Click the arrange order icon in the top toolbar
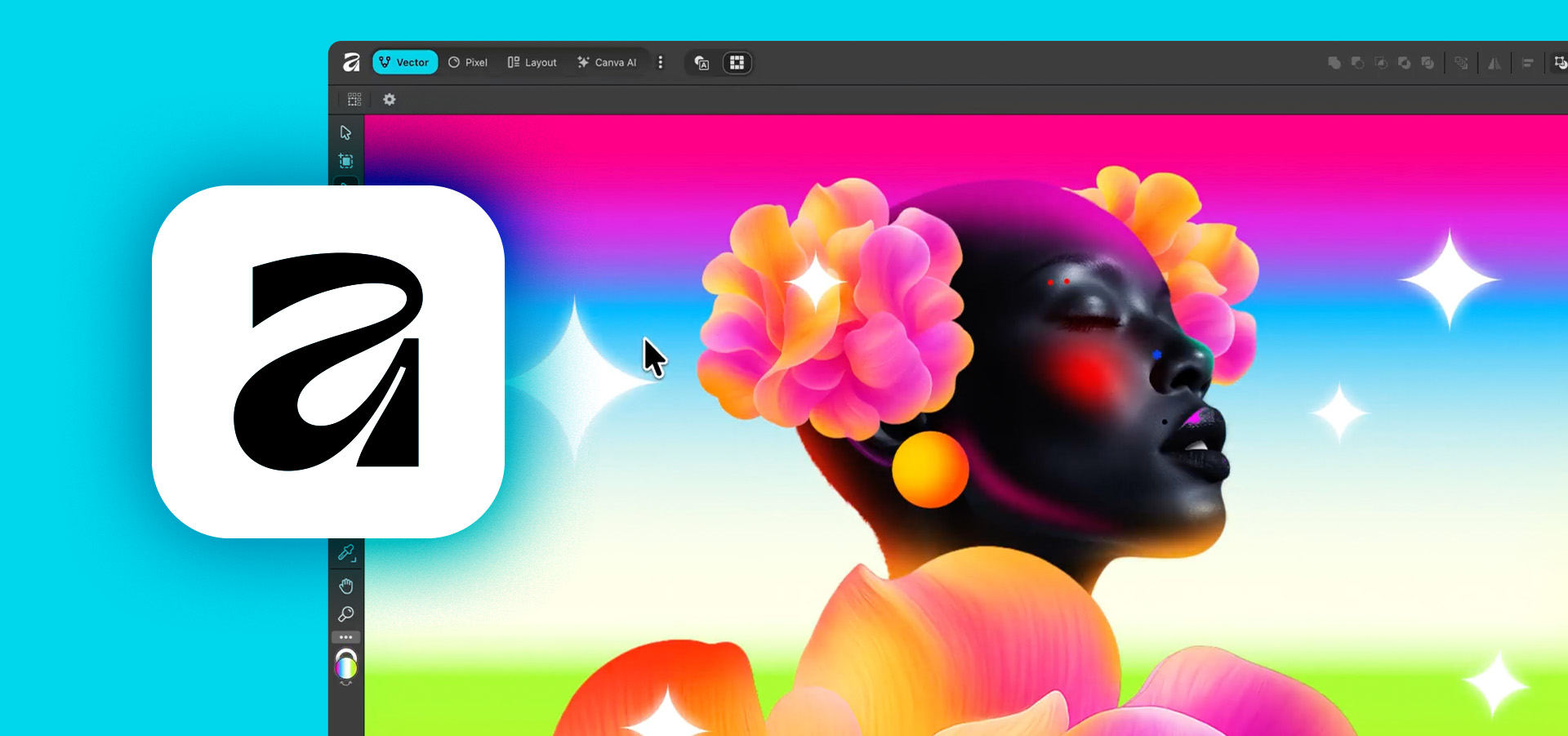The width and height of the screenshot is (1568, 736). [x=1461, y=63]
